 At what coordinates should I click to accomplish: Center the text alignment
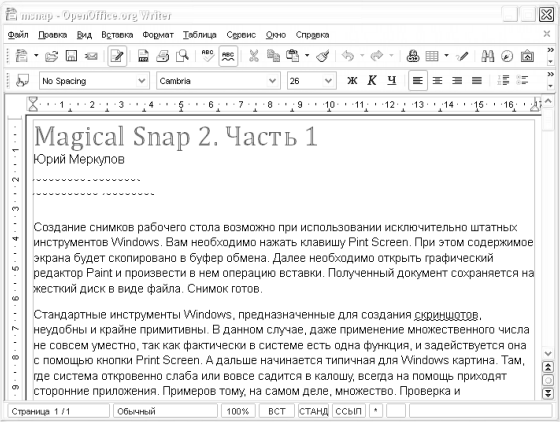point(437,81)
